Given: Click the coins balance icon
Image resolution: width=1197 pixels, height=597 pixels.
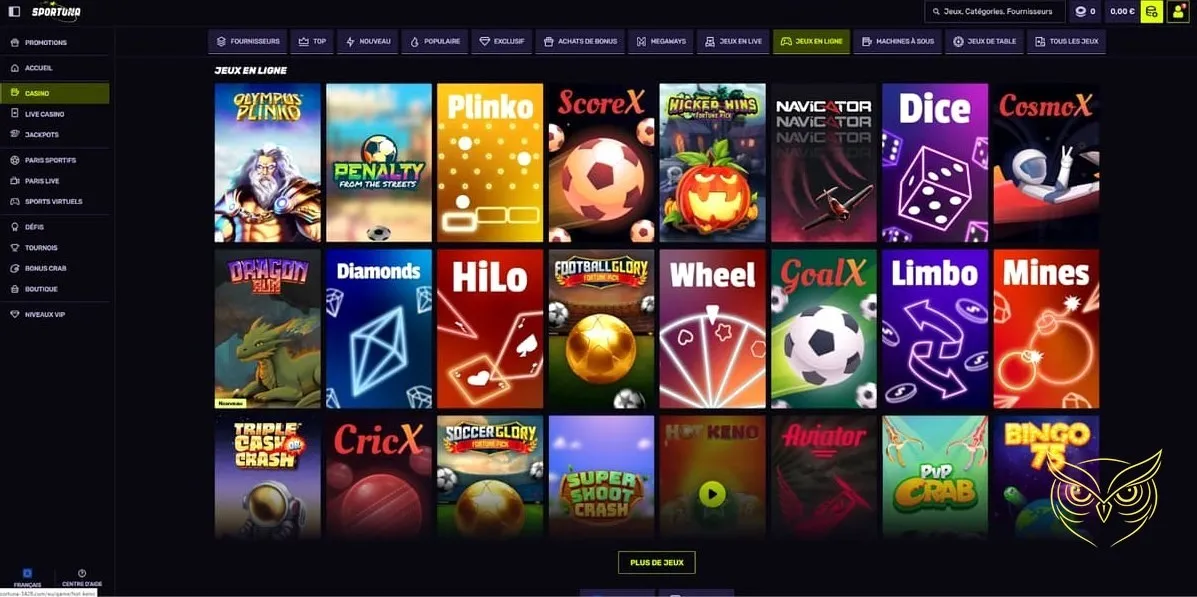Looking at the screenshot, I should [x=1081, y=11].
